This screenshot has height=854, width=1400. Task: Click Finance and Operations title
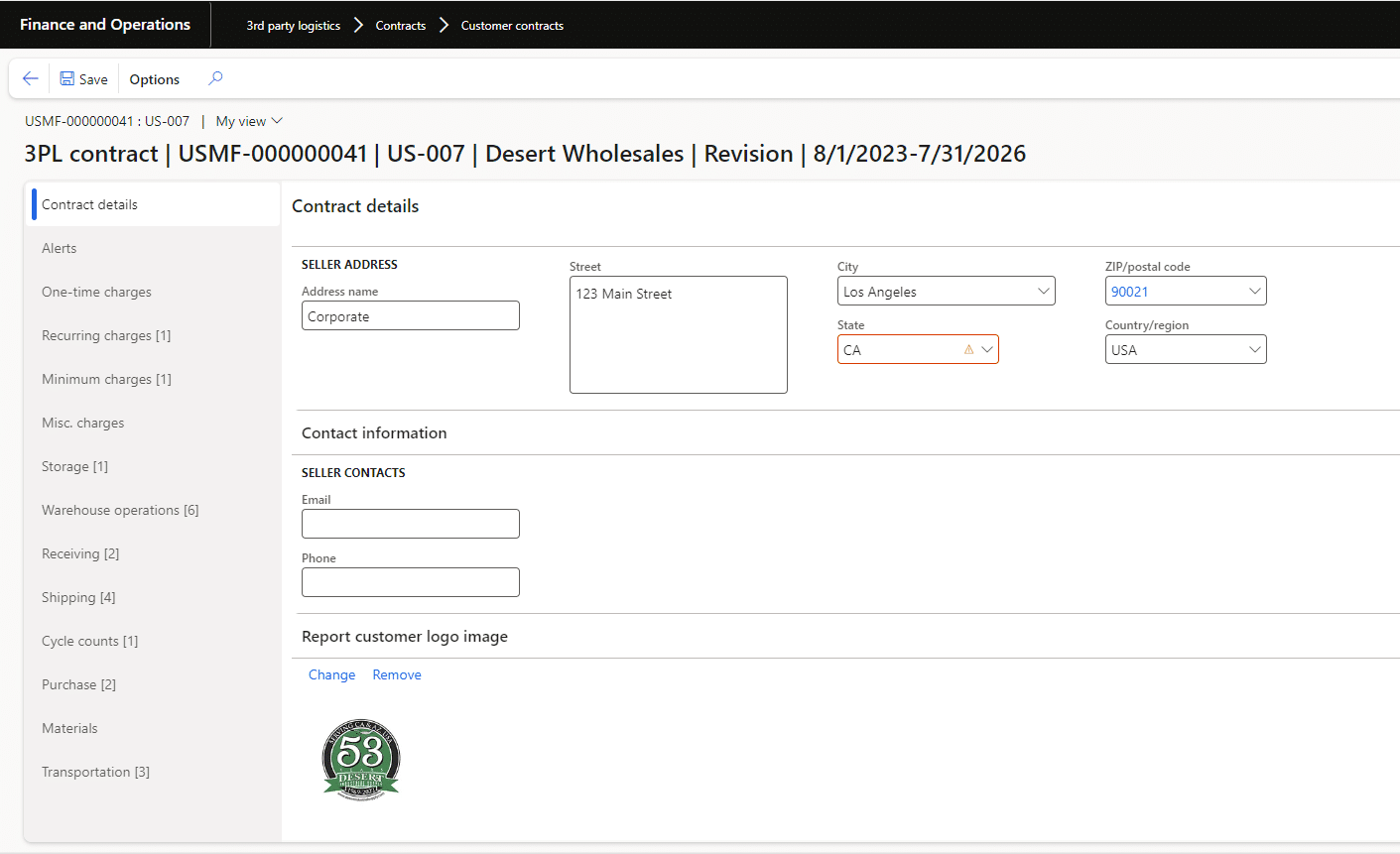[105, 25]
